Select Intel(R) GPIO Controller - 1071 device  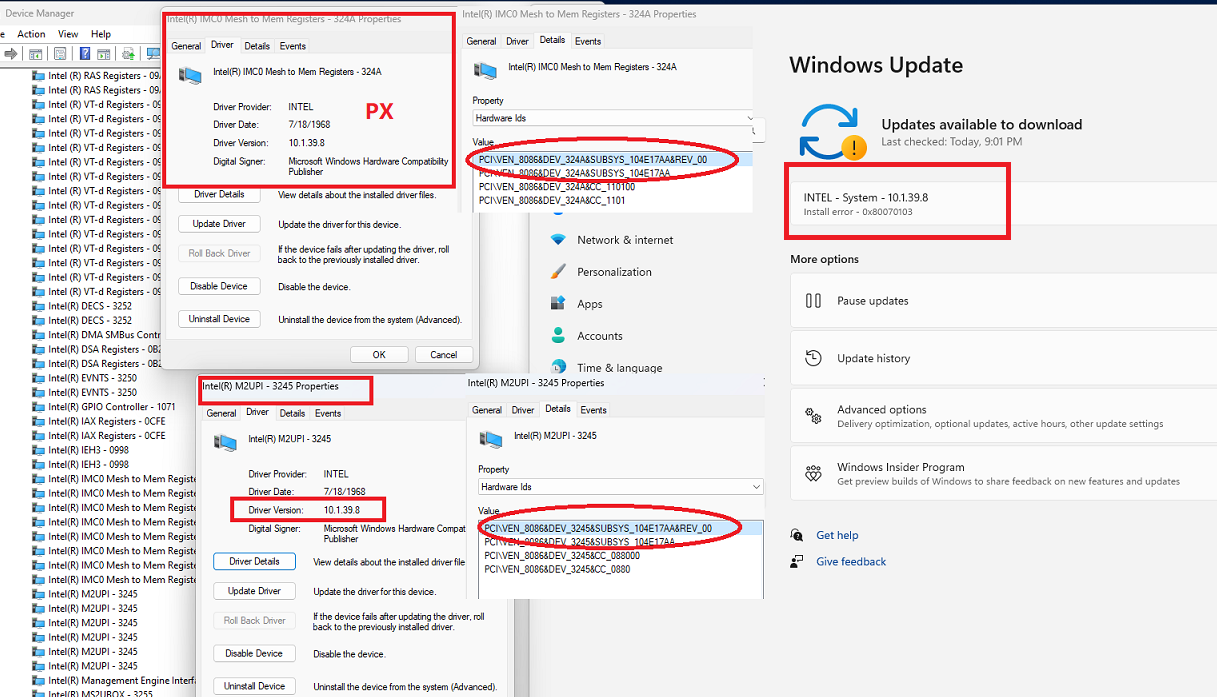coord(112,407)
